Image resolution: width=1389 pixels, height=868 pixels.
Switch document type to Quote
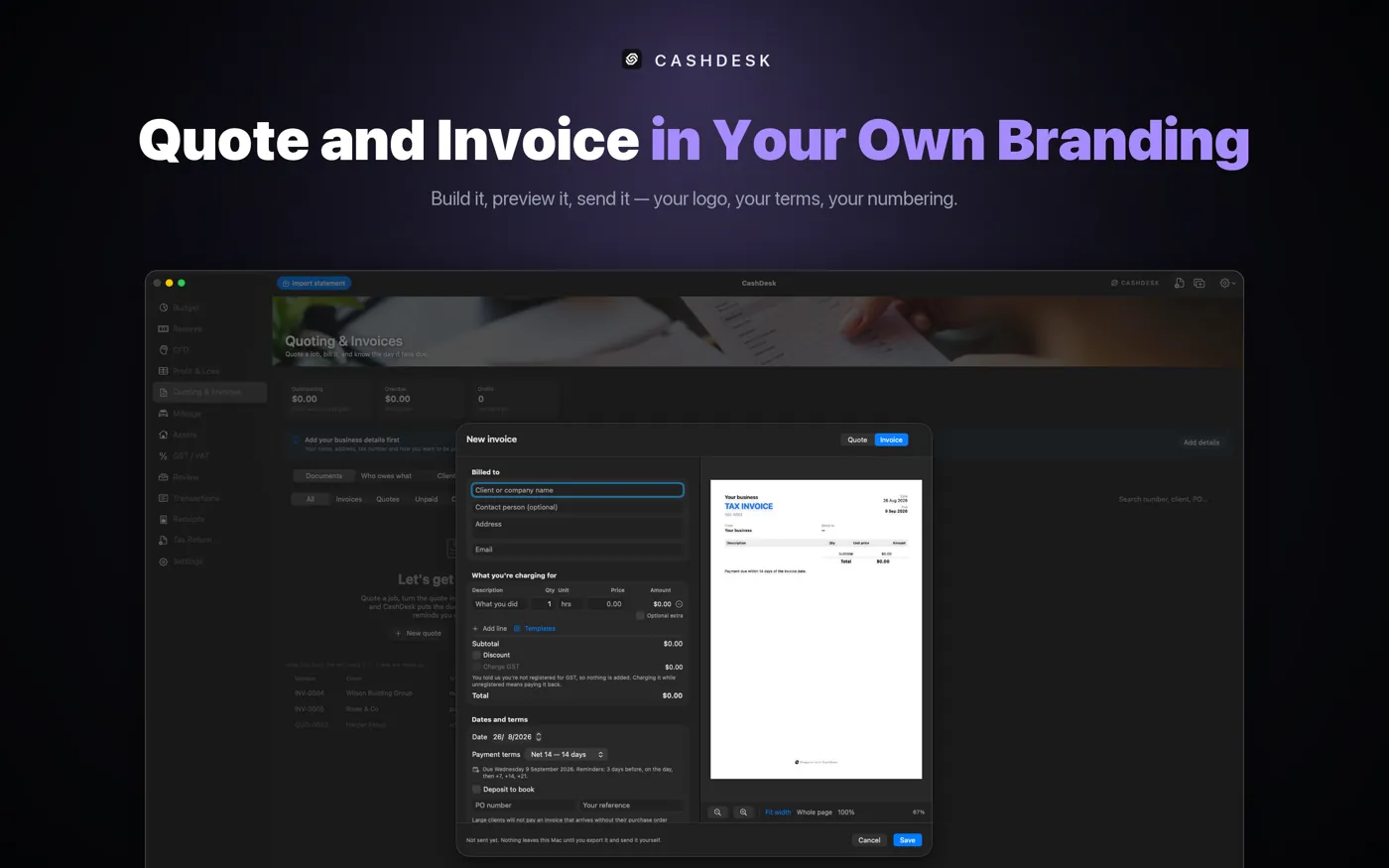pyautogui.click(x=857, y=439)
